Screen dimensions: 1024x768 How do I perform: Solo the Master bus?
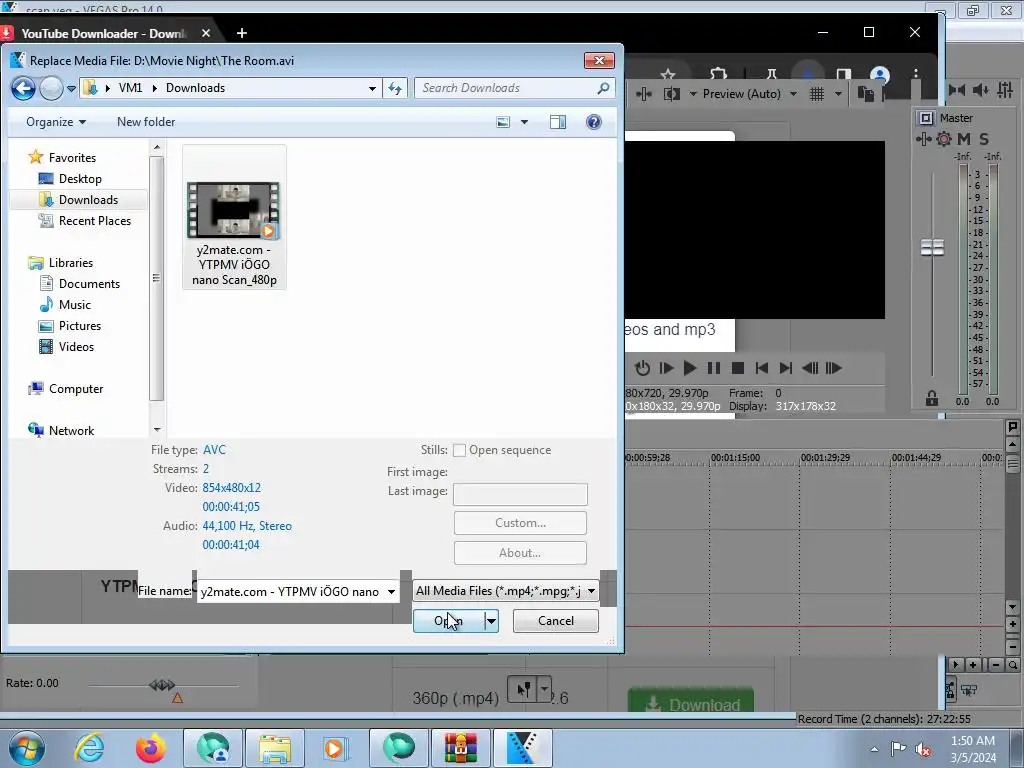(x=984, y=138)
